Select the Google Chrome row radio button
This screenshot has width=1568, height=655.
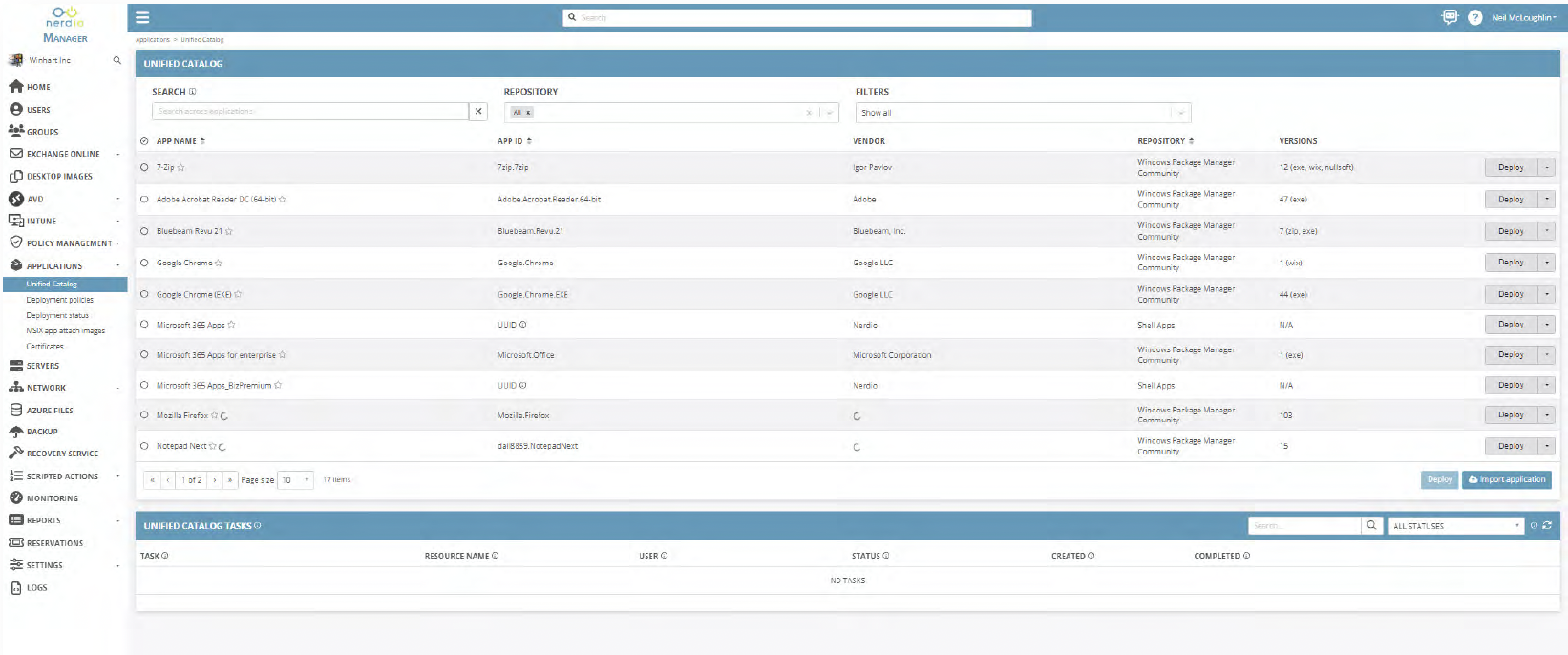pyautogui.click(x=144, y=263)
